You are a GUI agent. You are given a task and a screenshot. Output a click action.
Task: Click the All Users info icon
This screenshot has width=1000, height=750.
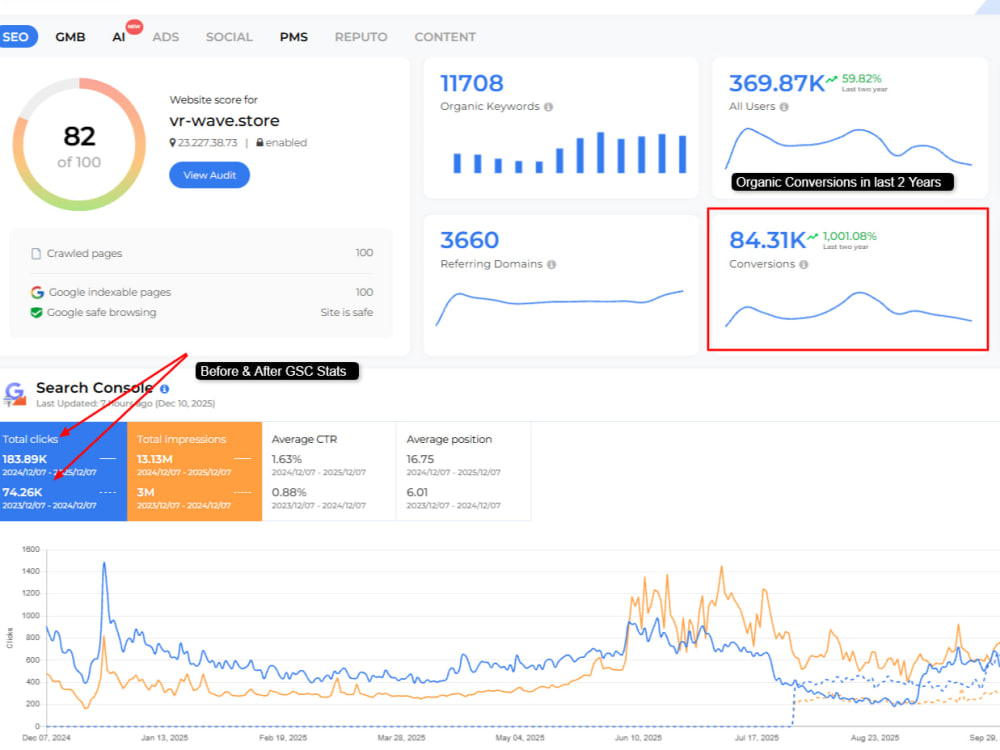tap(784, 107)
